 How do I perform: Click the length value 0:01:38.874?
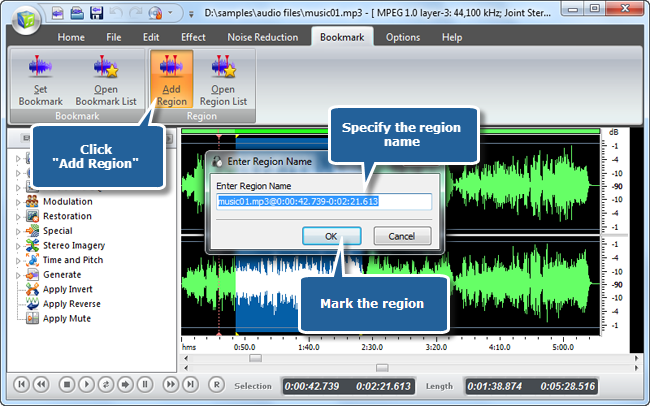point(494,387)
